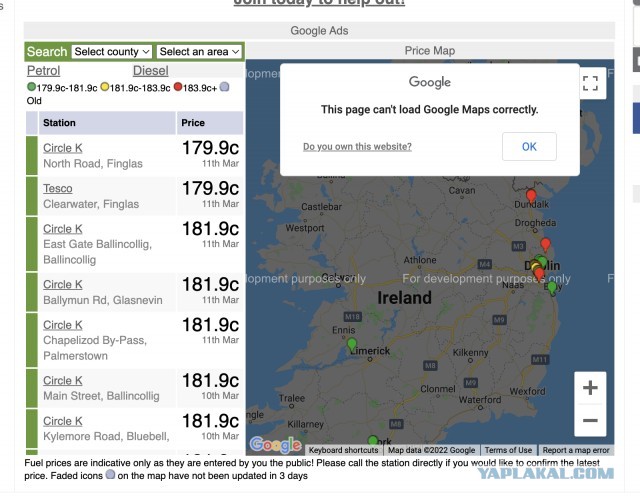Open Circle K Main Street, Ballincollig link
The height and width of the screenshot is (503, 640).
tap(63, 381)
